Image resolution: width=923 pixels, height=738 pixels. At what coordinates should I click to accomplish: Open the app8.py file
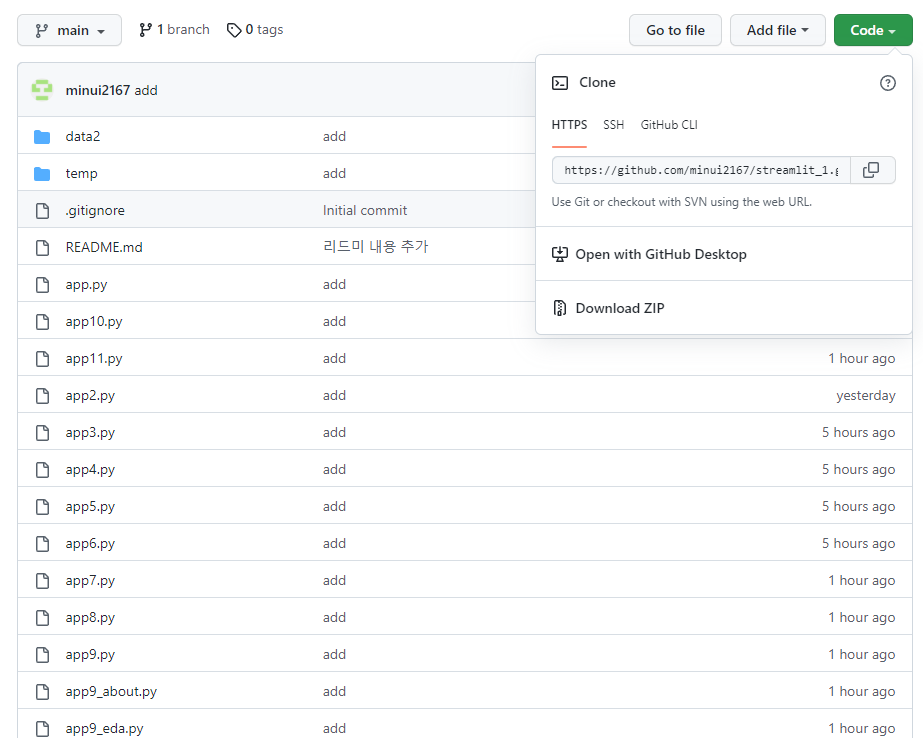coord(90,618)
